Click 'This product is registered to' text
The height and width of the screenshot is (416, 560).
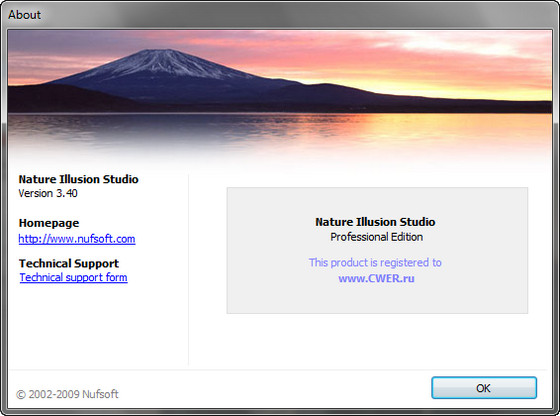tap(375, 262)
